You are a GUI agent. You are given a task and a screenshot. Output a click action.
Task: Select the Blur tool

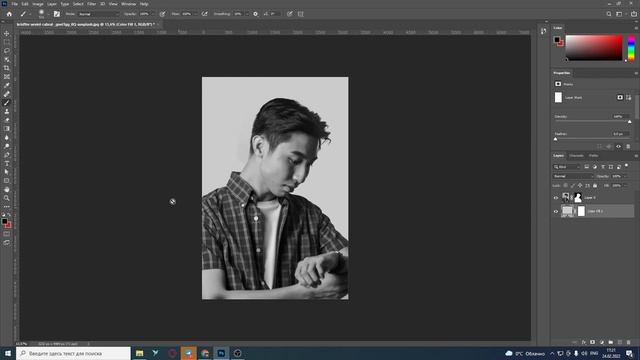[x=7, y=137]
